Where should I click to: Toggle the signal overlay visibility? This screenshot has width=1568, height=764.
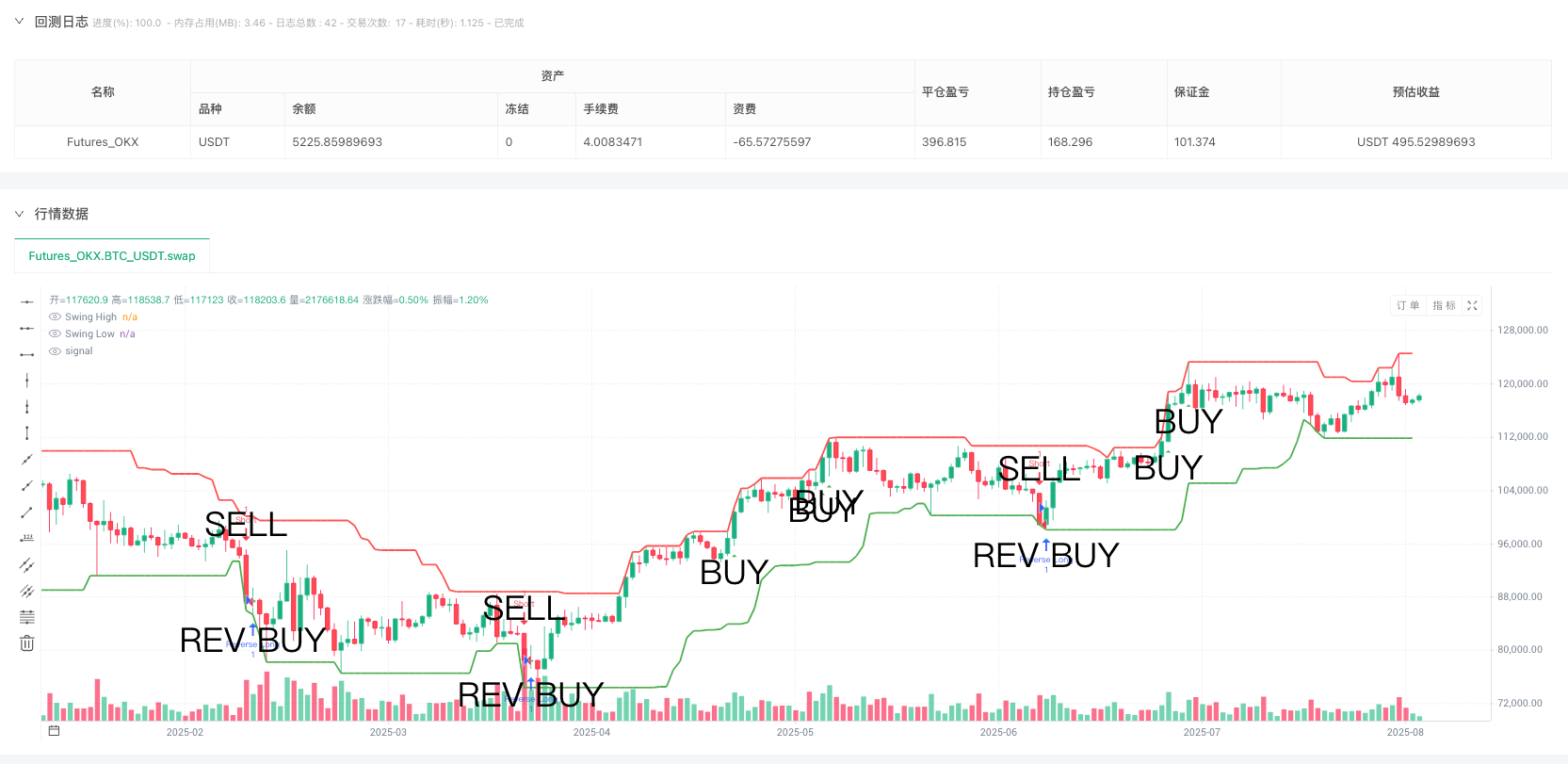(x=54, y=350)
